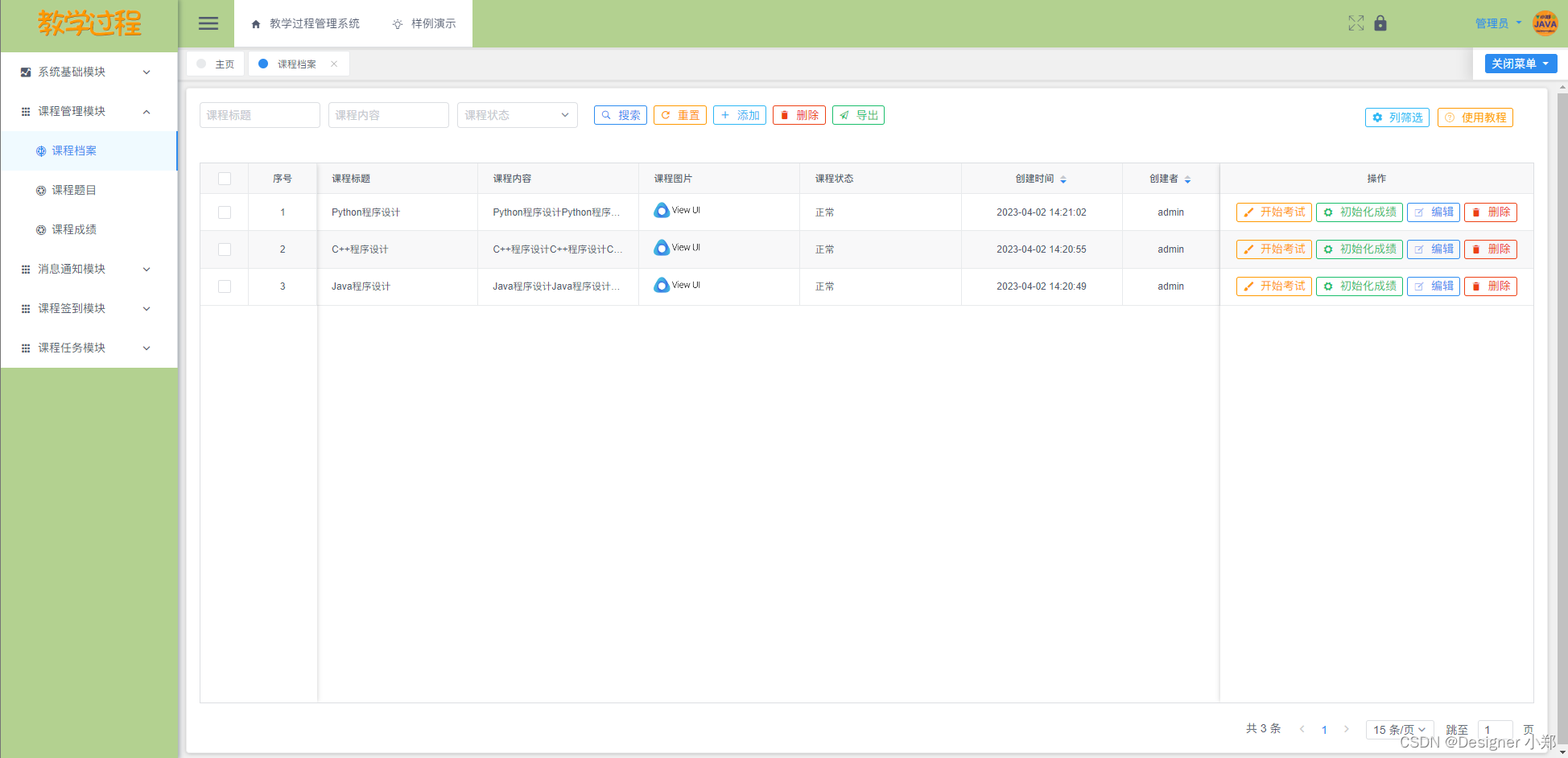Viewport: 1568px width, 758px height.
Task: Click the page vertical scrollbar
Action: (x=1562, y=418)
